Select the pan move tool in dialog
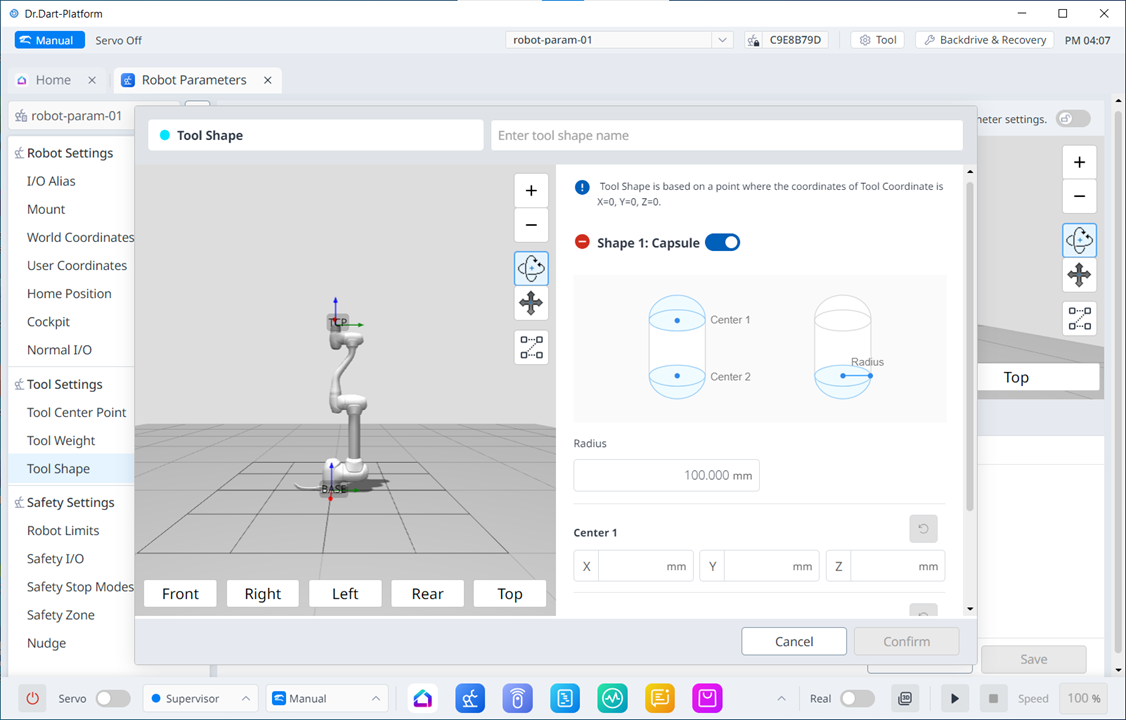The width and height of the screenshot is (1126, 720). 531,303
